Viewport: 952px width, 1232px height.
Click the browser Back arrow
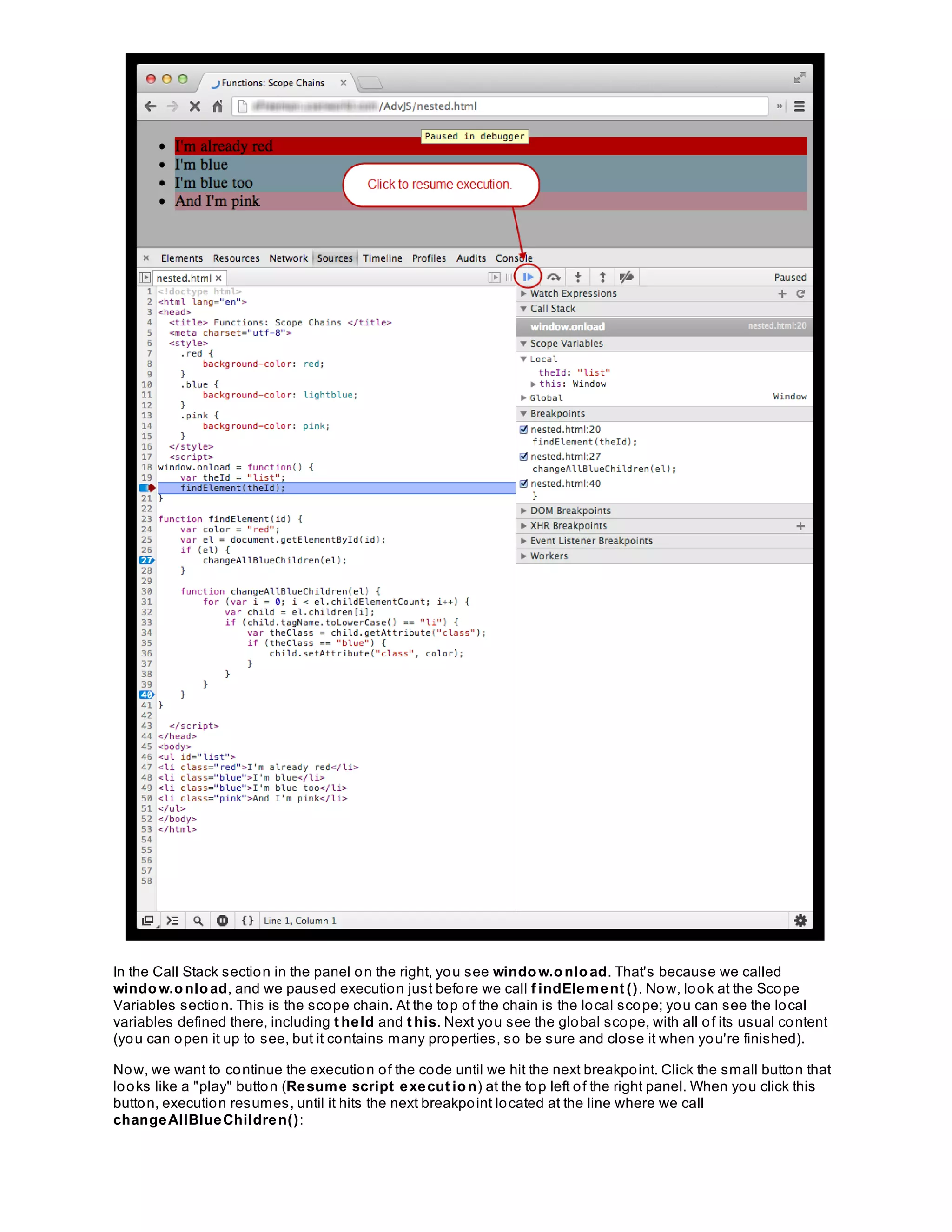coord(150,106)
